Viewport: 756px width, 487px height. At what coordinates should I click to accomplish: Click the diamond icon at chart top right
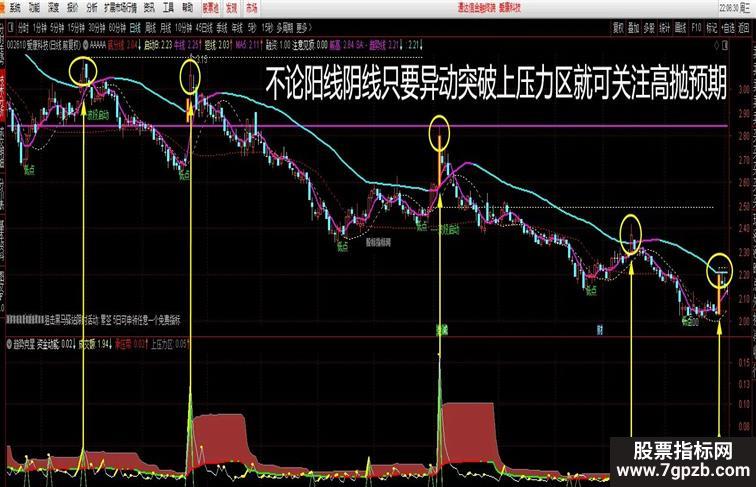(716, 45)
